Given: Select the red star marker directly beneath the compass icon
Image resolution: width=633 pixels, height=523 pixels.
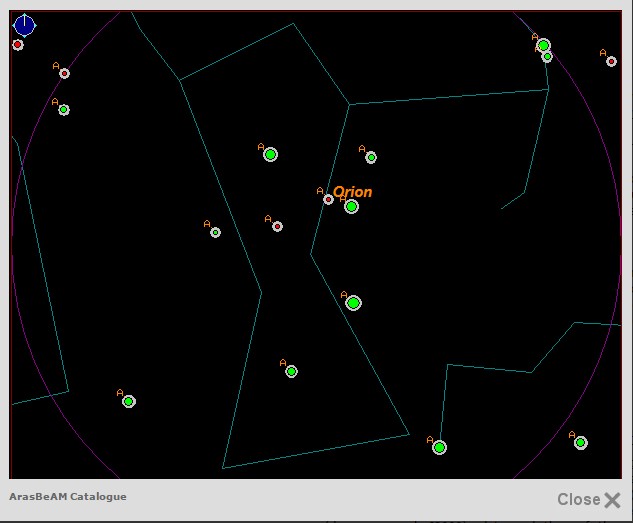Looking at the screenshot, I should 17,44.
